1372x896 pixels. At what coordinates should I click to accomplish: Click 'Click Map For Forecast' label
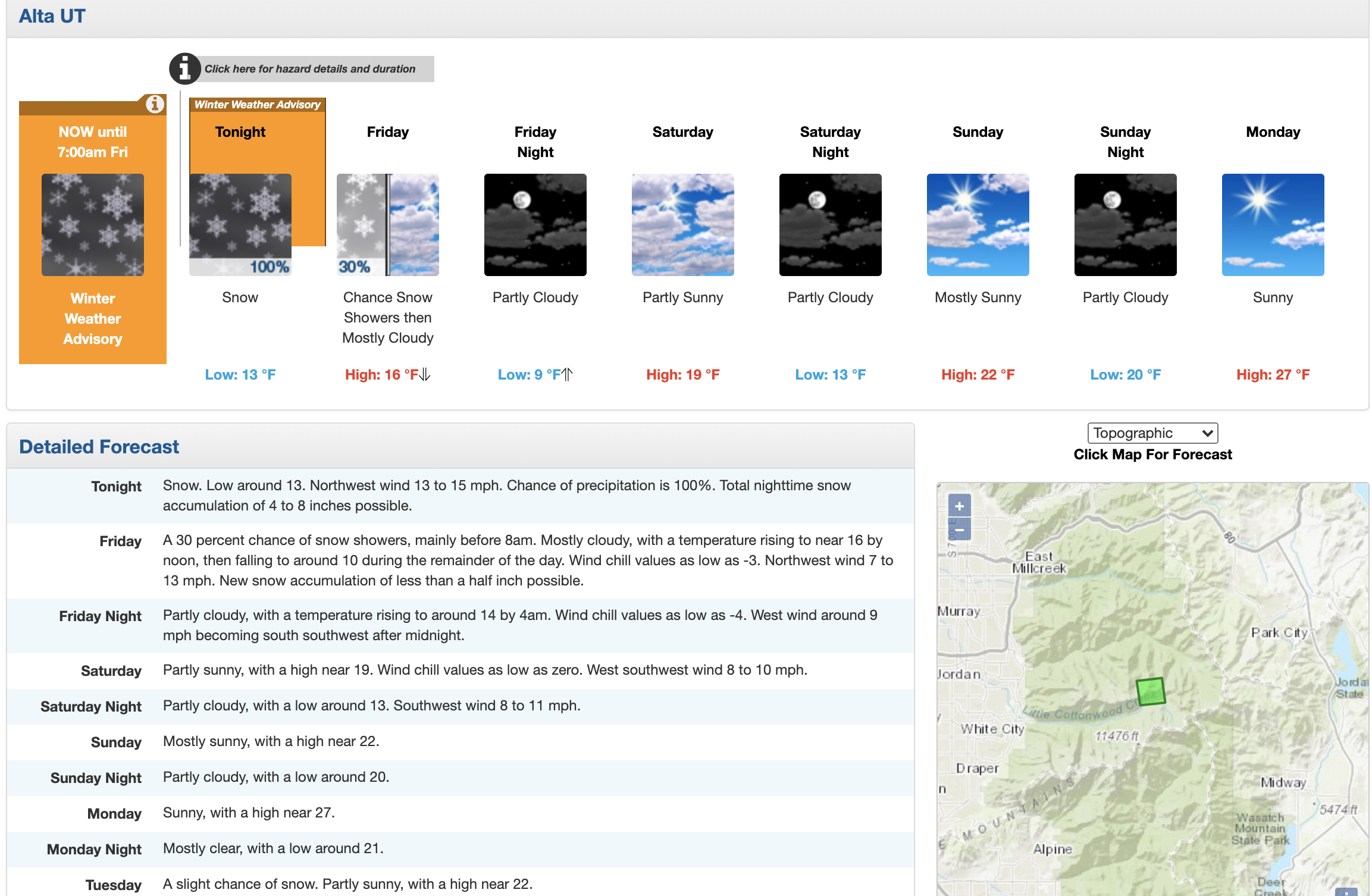pos(1152,455)
